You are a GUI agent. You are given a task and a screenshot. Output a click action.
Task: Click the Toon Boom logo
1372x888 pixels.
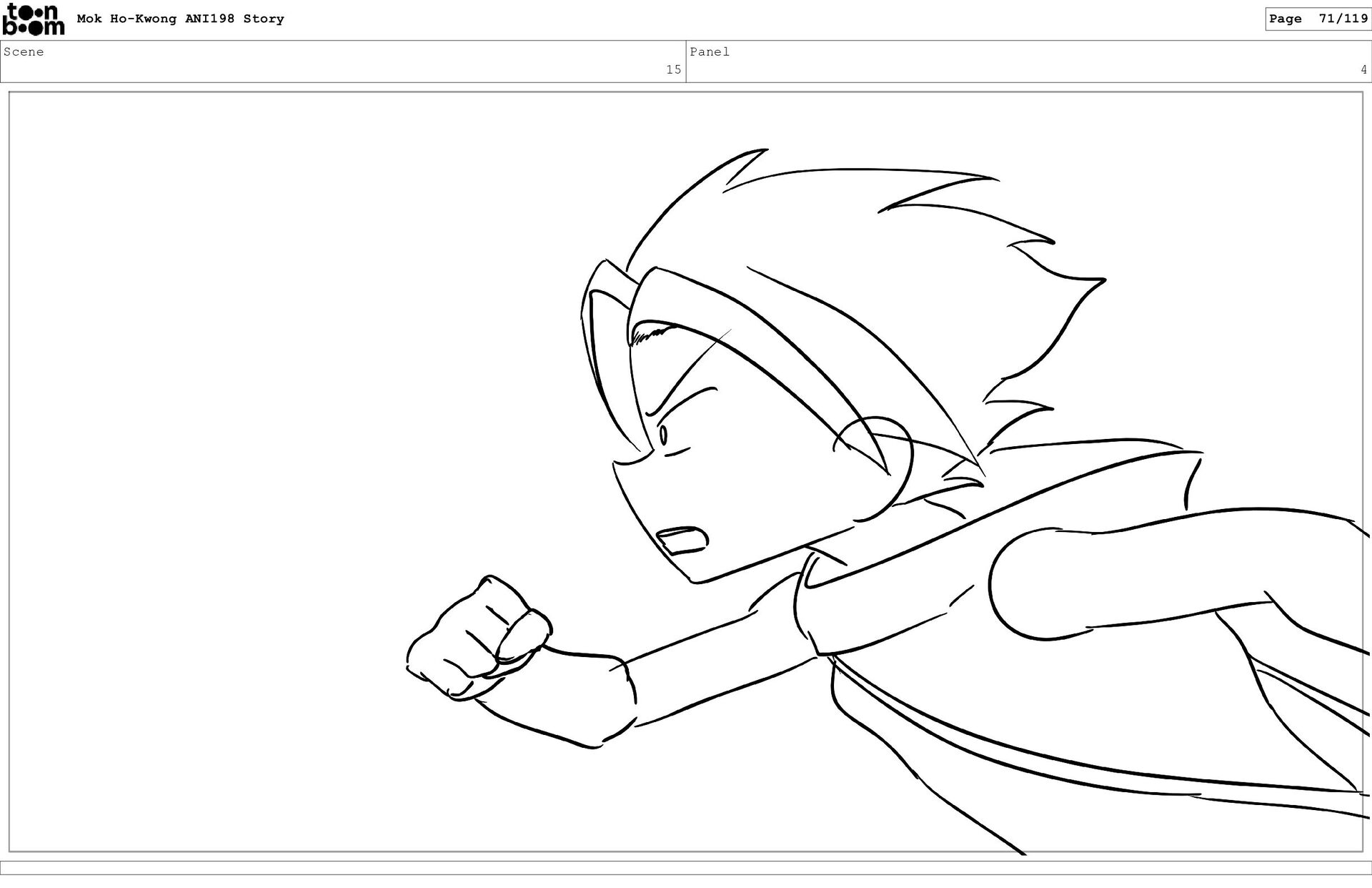click(x=34, y=19)
